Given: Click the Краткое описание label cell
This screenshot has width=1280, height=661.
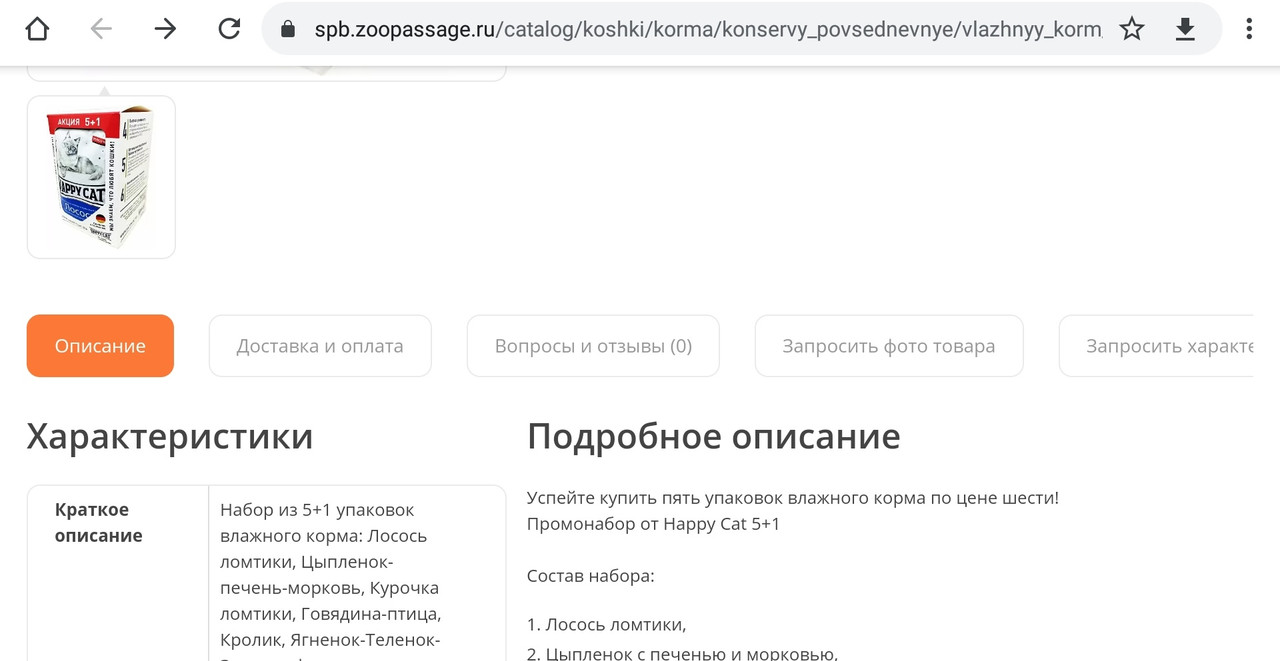Looking at the screenshot, I should [118, 573].
